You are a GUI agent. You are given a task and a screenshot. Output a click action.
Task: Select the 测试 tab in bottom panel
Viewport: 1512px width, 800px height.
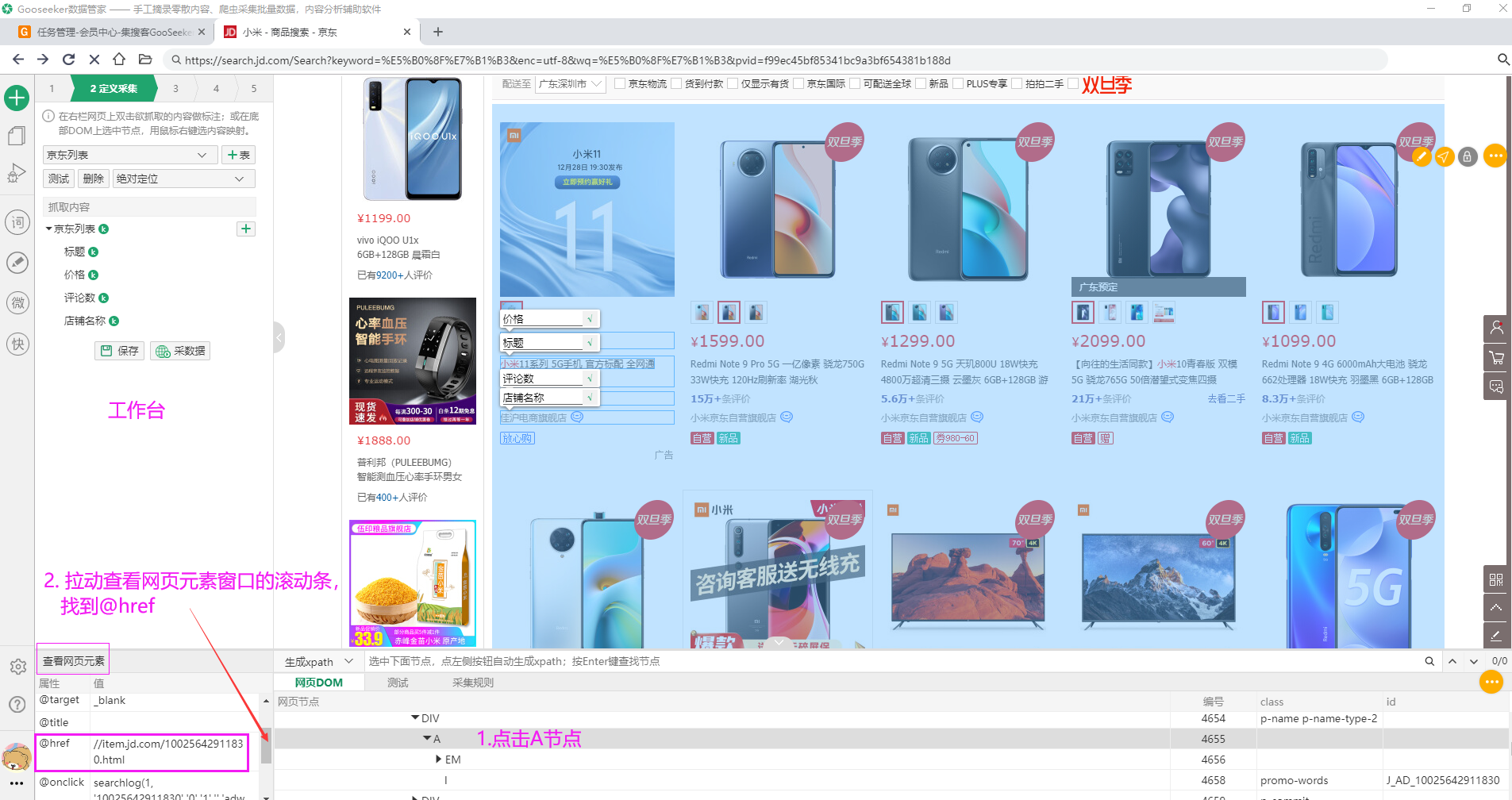(398, 683)
